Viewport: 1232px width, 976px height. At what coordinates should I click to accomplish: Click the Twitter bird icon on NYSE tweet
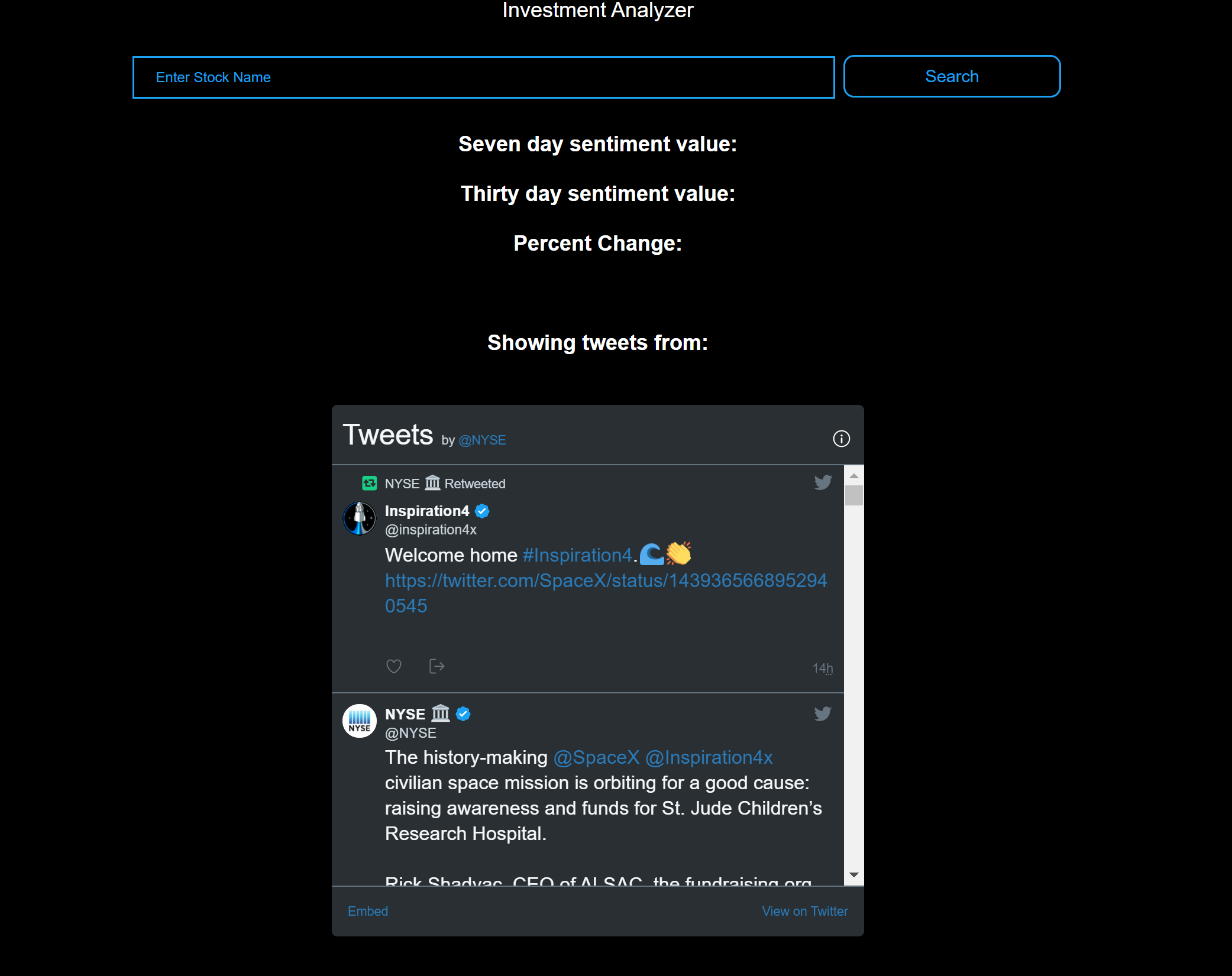pos(823,714)
